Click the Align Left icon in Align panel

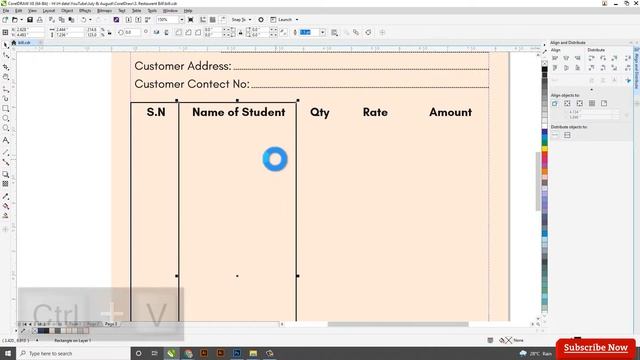tap(555, 58)
